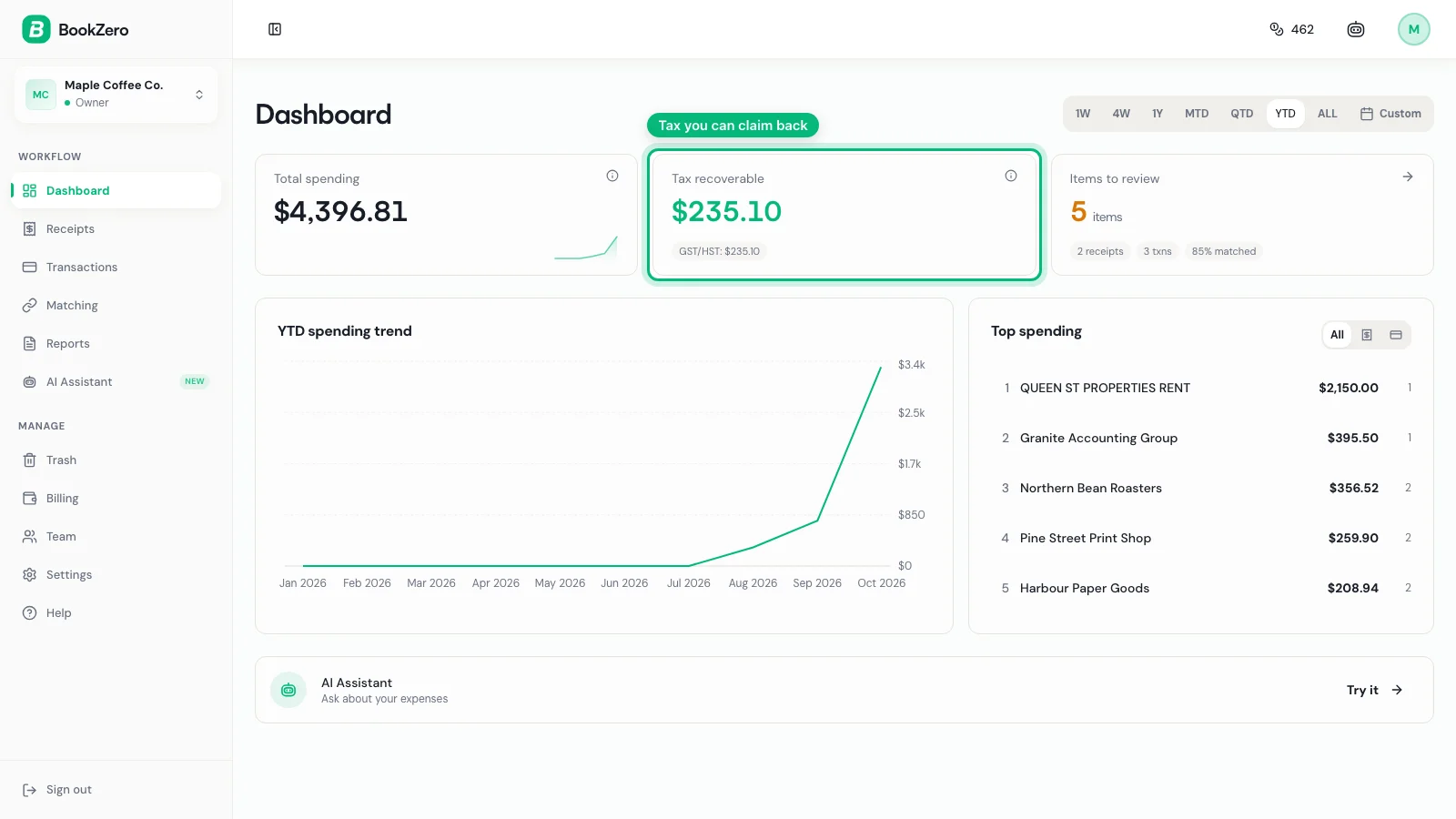Select the QTD time range
Screen dimensions: 1456x819
tap(1242, 114)
